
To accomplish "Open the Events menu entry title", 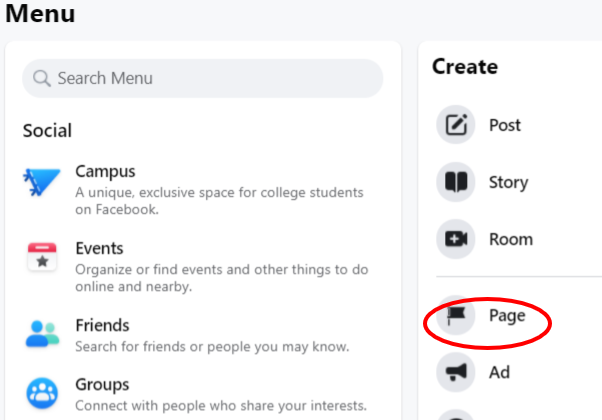I will pyautogui.click(x=99, y=248).
